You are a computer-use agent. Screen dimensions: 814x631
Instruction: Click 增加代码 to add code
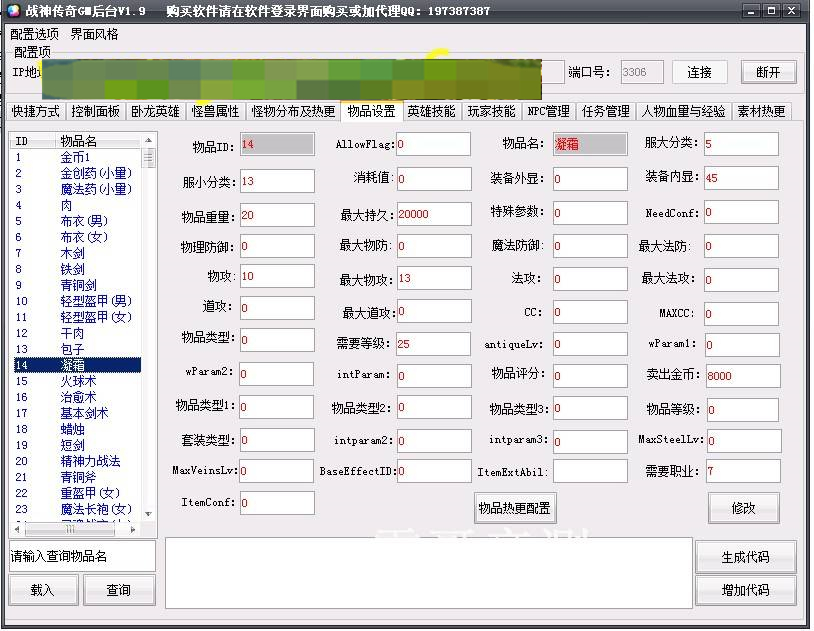745,590
